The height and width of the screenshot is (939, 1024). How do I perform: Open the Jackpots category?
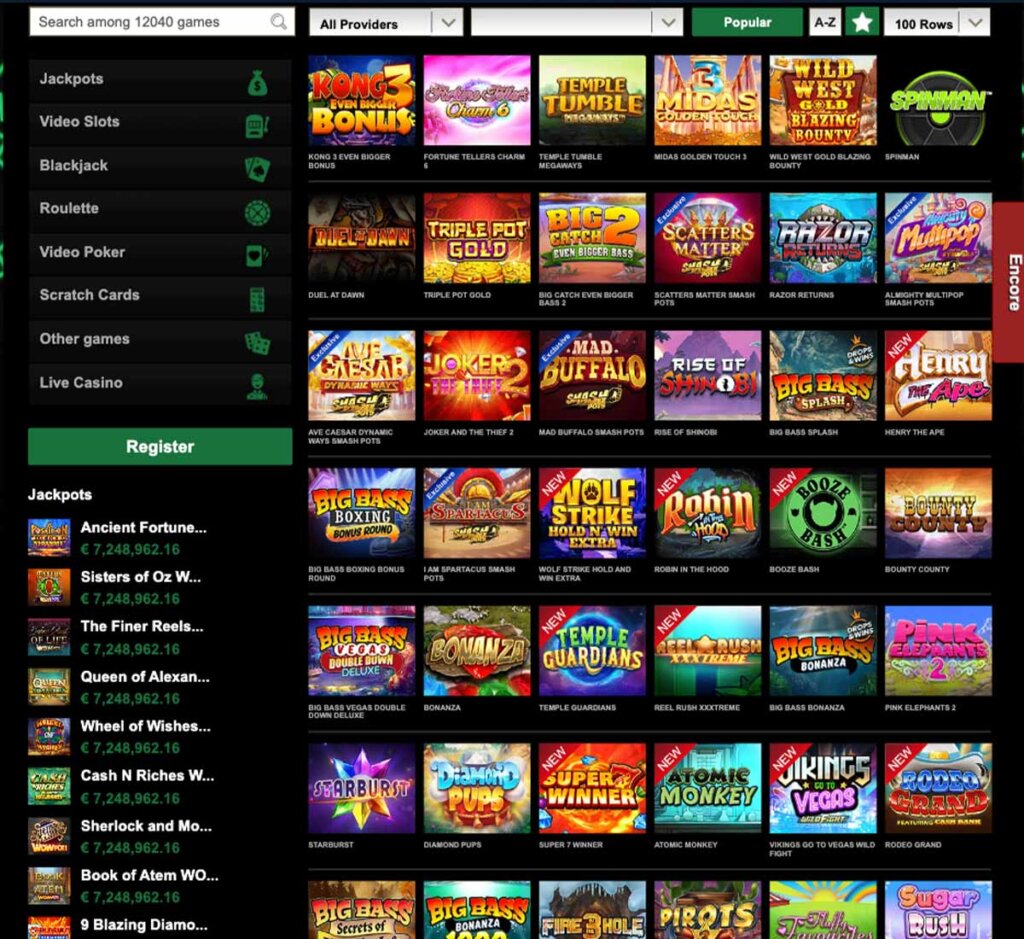pyautogui.click(x=160, y=80)
